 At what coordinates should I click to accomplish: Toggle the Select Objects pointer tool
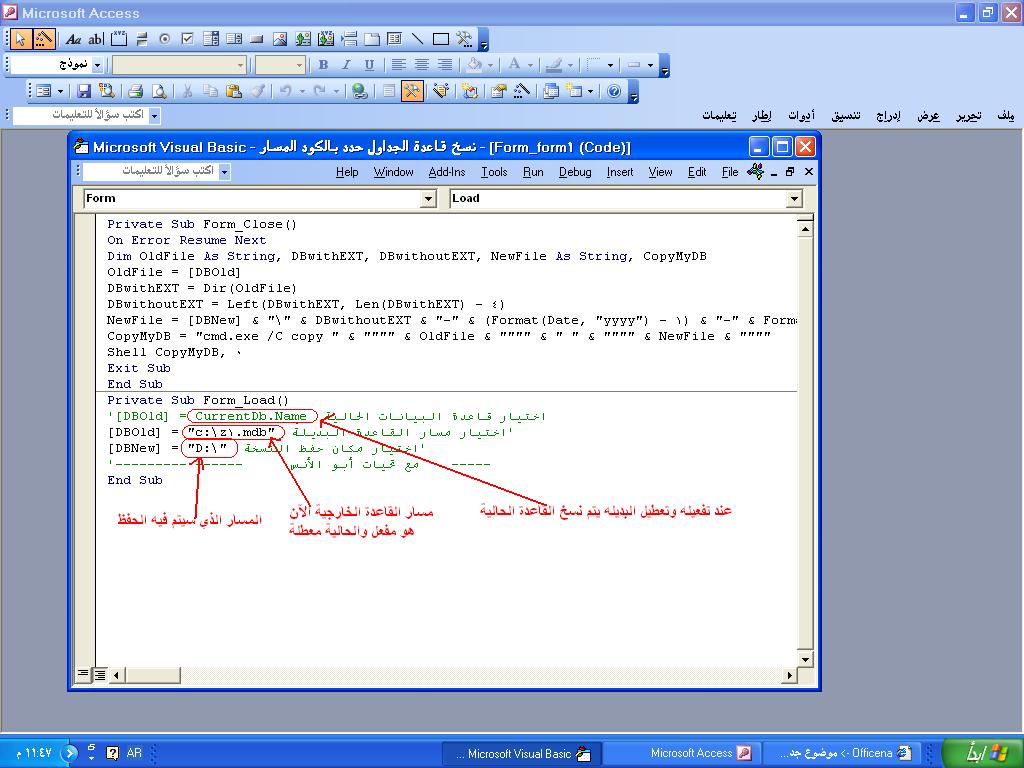[21, 39]
